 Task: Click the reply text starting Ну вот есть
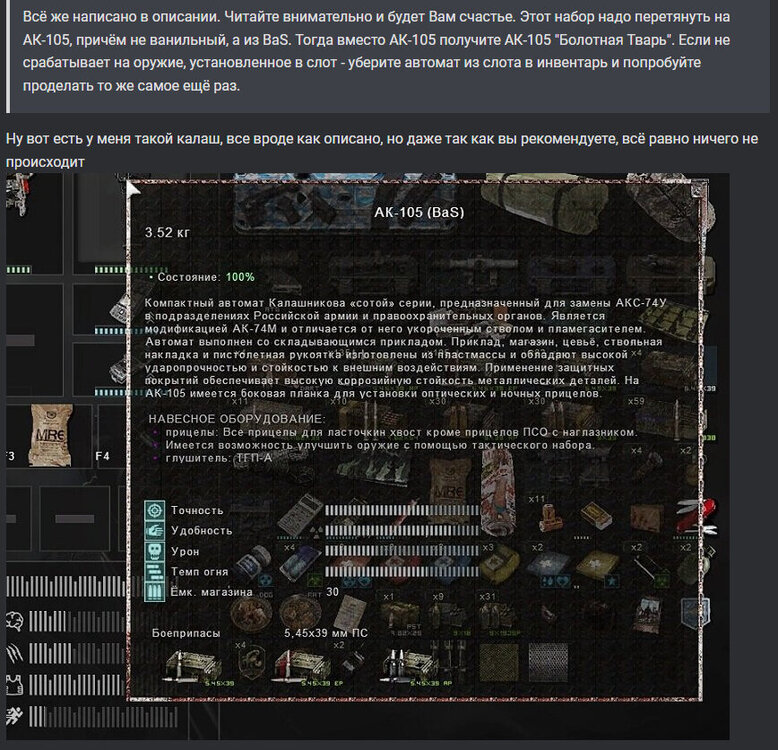(x=382, y=150)
